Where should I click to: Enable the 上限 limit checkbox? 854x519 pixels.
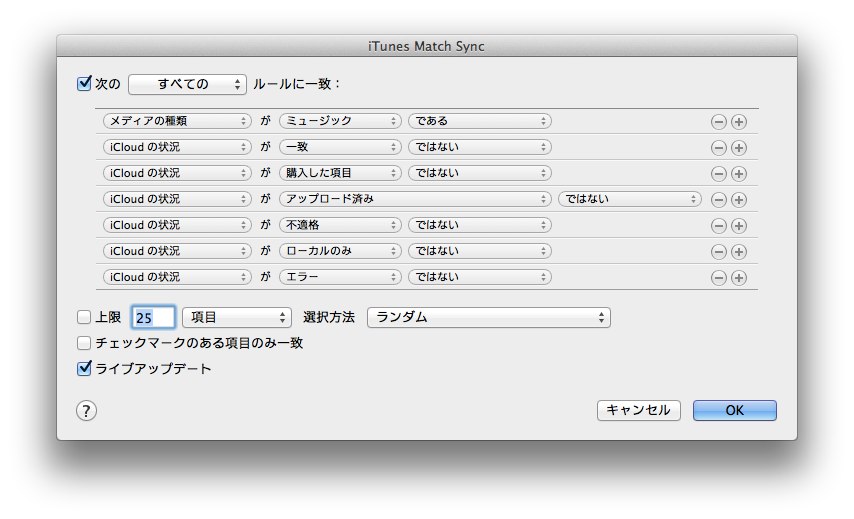click(83, 317)
